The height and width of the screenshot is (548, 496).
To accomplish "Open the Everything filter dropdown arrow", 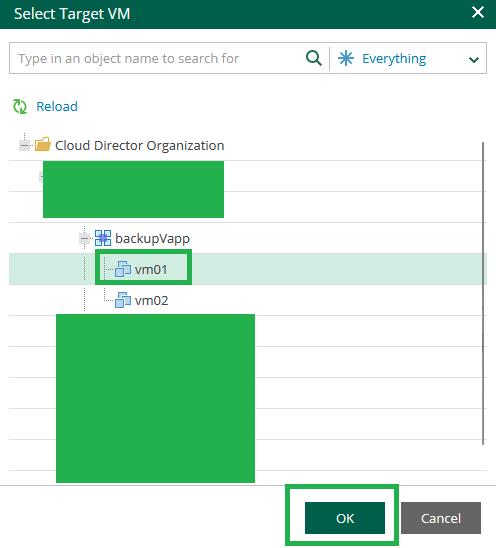I will pos(474,60).
